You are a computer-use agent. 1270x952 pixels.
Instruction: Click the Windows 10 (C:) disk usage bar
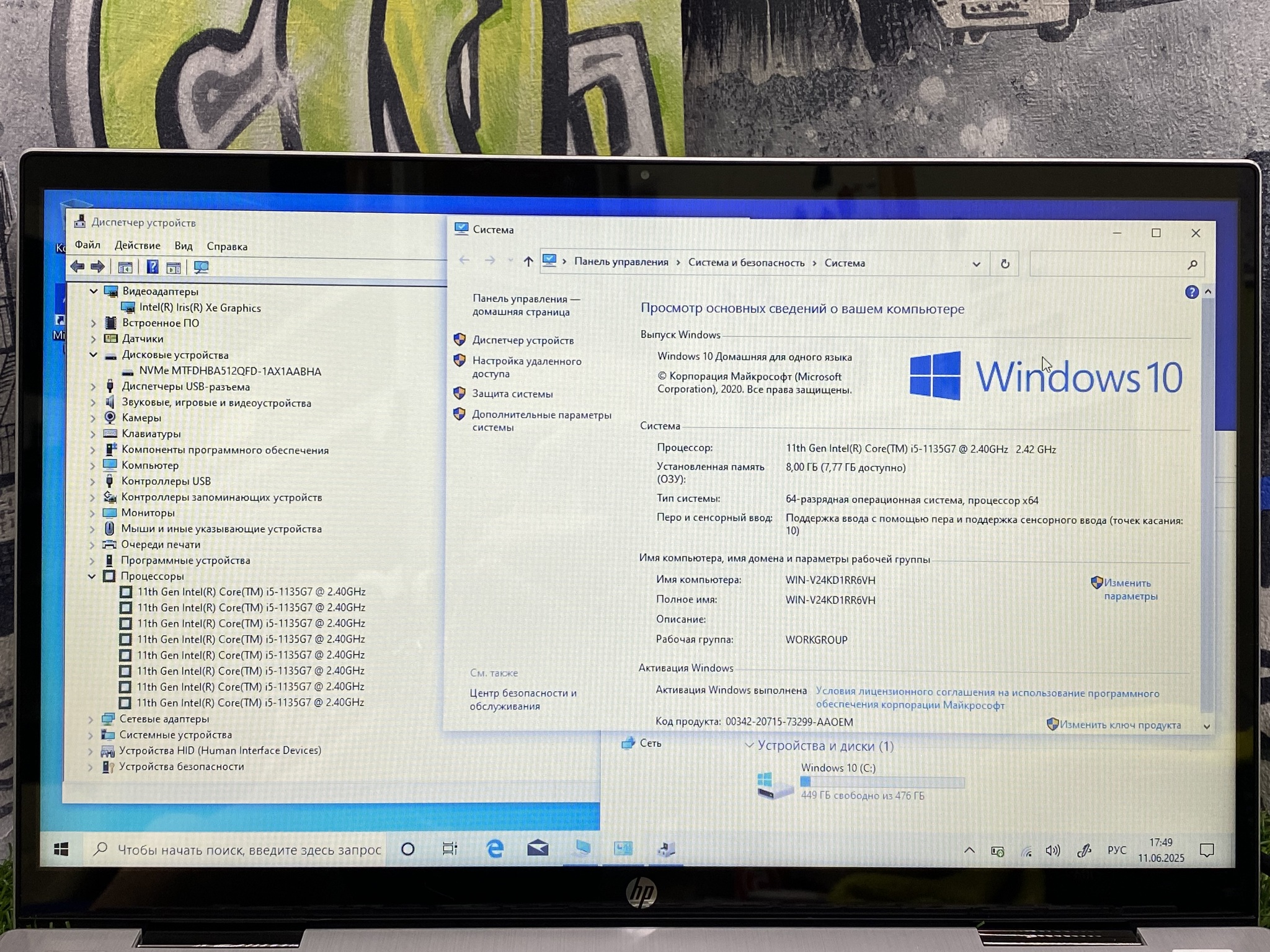pyautogui.click(x=882, y=782)
